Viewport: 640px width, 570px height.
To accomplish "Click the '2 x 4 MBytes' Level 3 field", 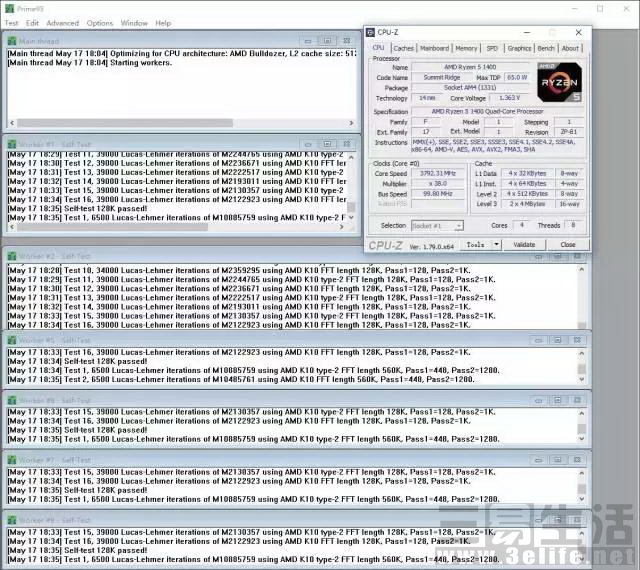I will pyautogui.click(x=527, y=204).
